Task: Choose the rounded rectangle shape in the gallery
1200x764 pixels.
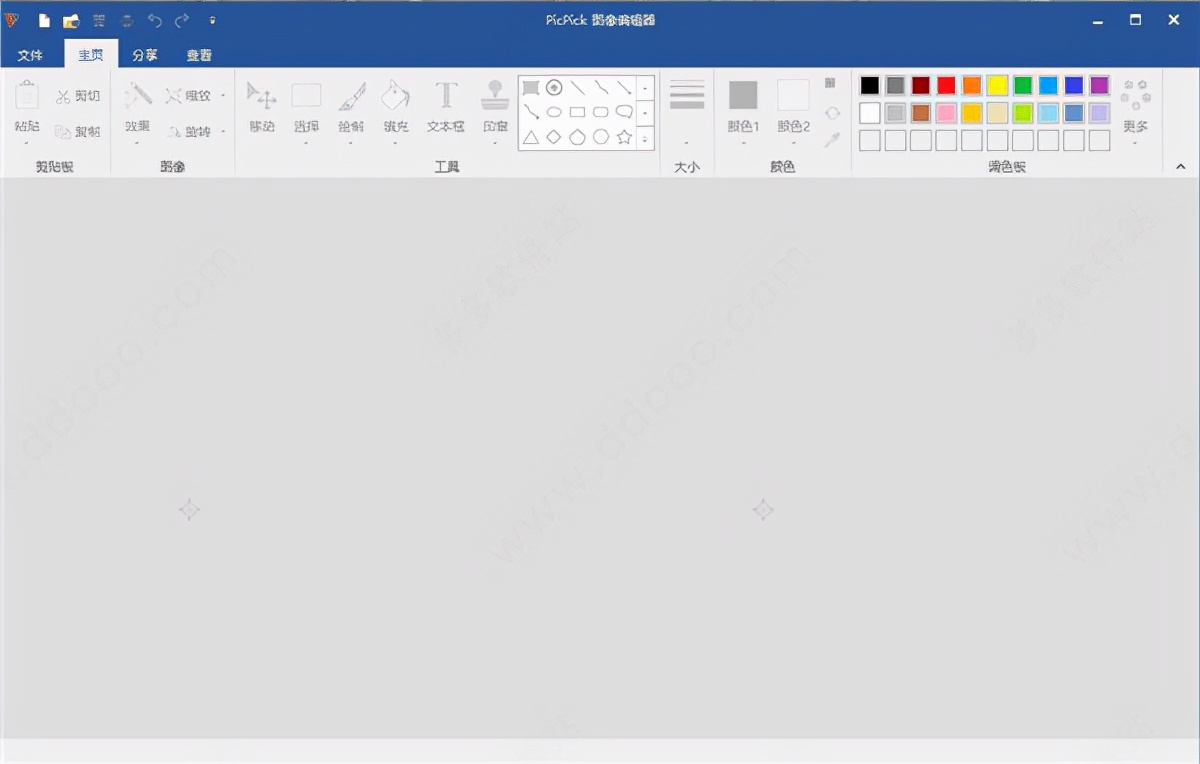Action: click(x=601, y=112)
